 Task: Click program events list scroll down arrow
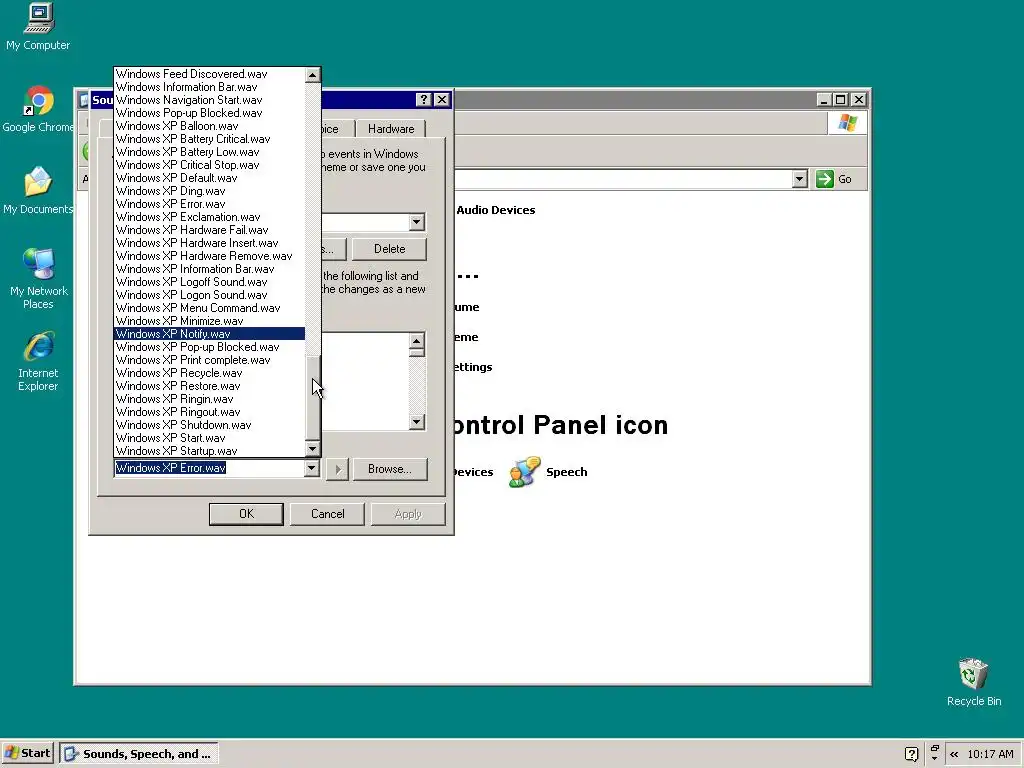417,422
